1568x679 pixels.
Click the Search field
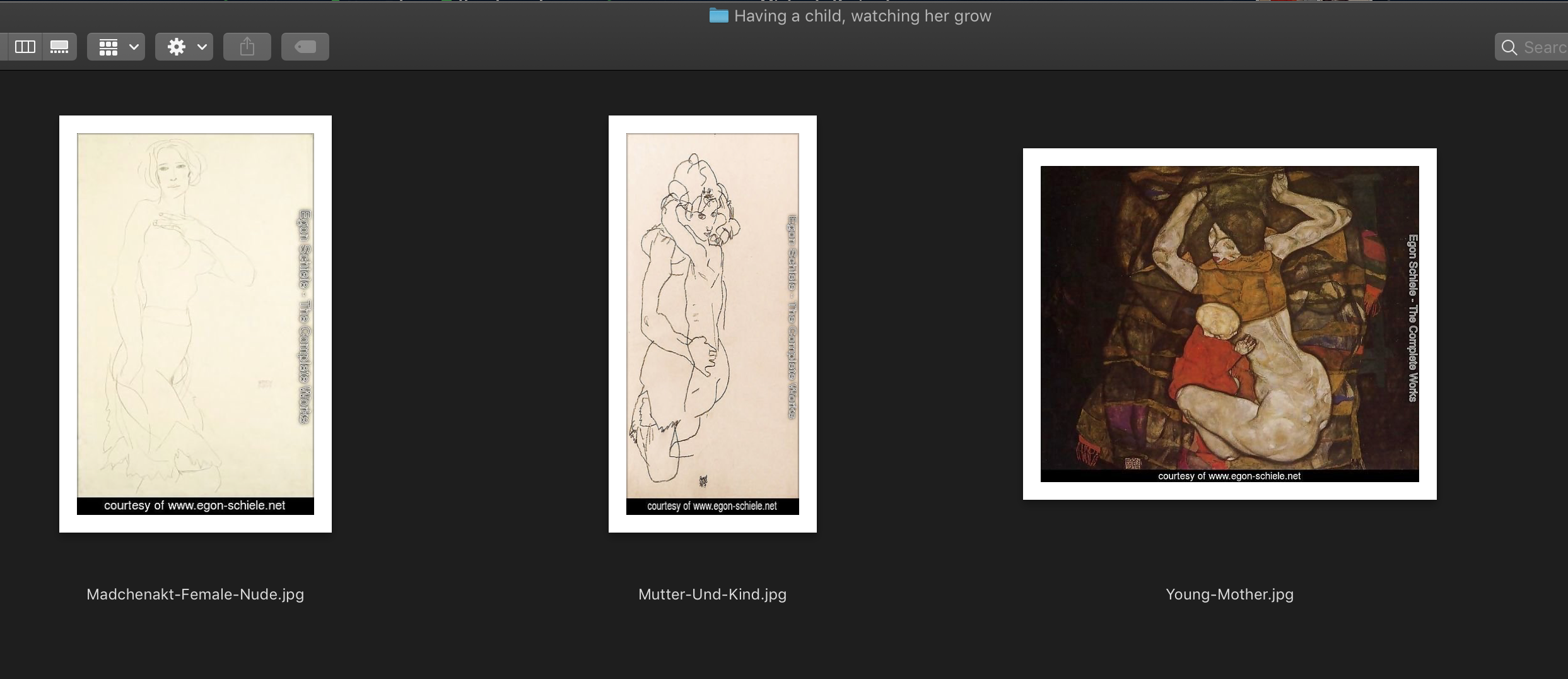point(1531,47)
